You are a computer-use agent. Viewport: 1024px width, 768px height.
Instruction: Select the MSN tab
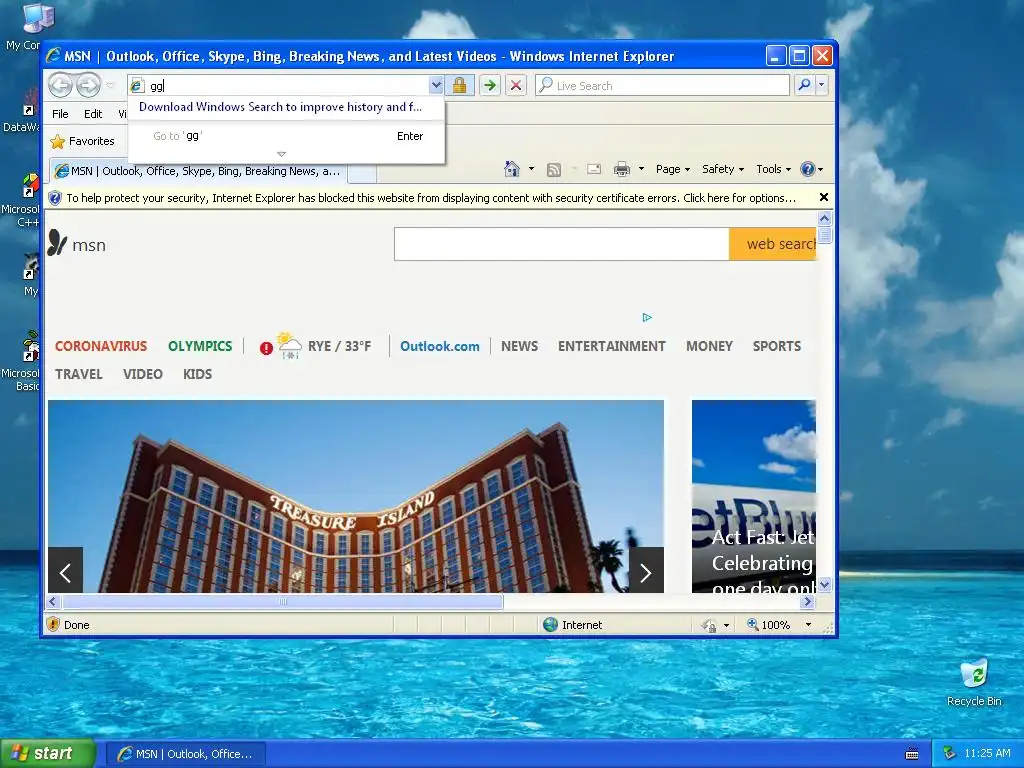(x=198, y=171)
